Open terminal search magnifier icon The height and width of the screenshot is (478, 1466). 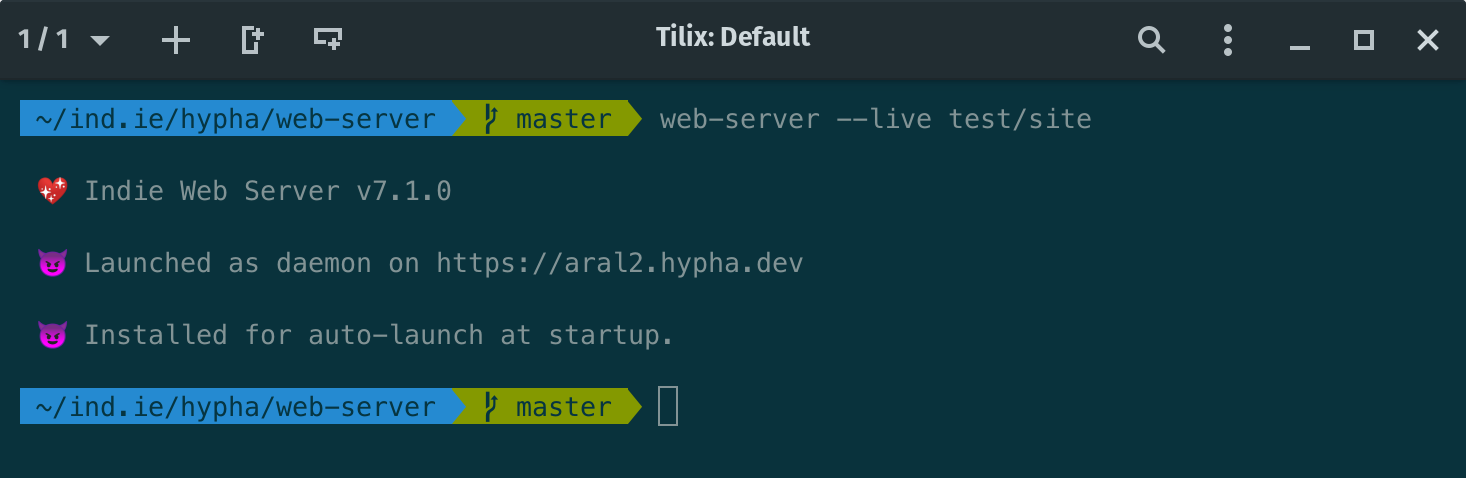(1152, 40)
